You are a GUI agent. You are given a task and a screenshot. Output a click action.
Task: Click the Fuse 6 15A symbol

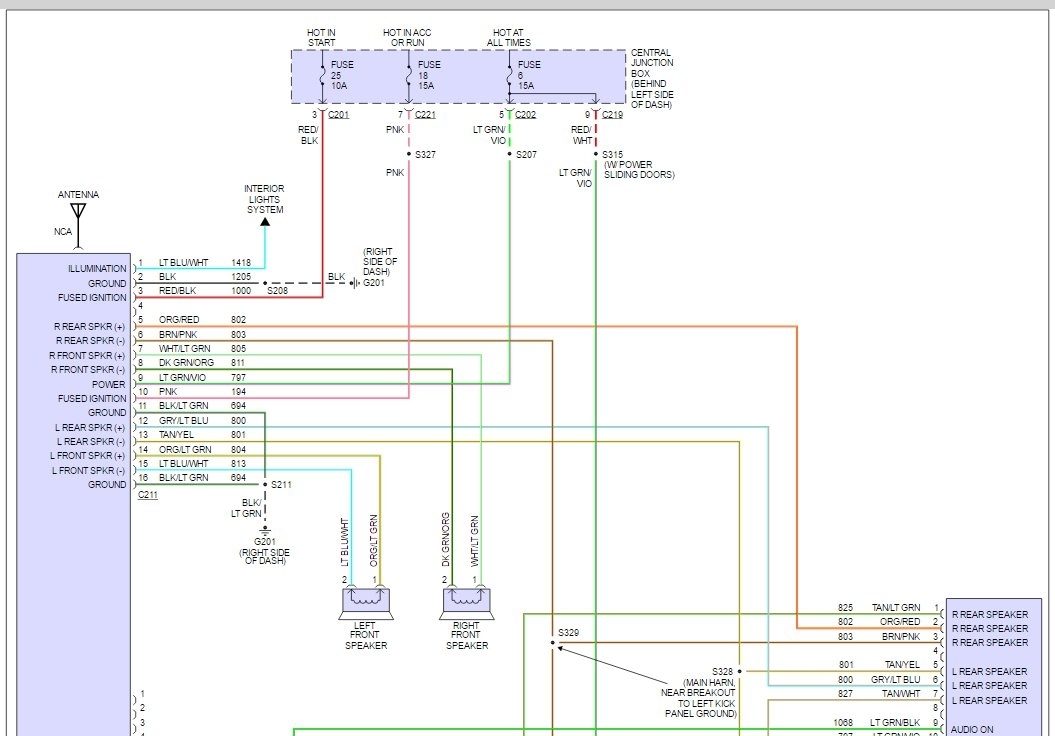pyautogui.click(x=509, y=77)
